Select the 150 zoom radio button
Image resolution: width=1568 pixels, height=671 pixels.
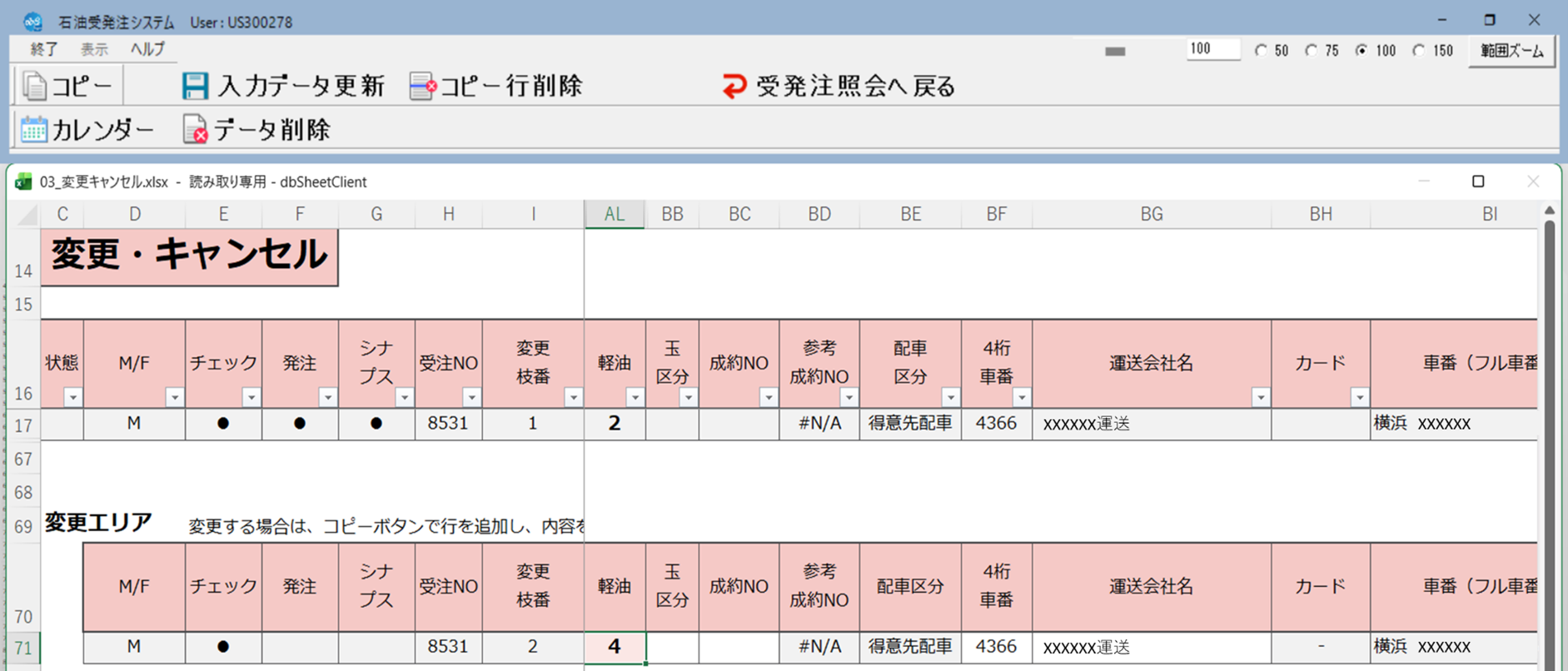click(x=1419, y=51)
